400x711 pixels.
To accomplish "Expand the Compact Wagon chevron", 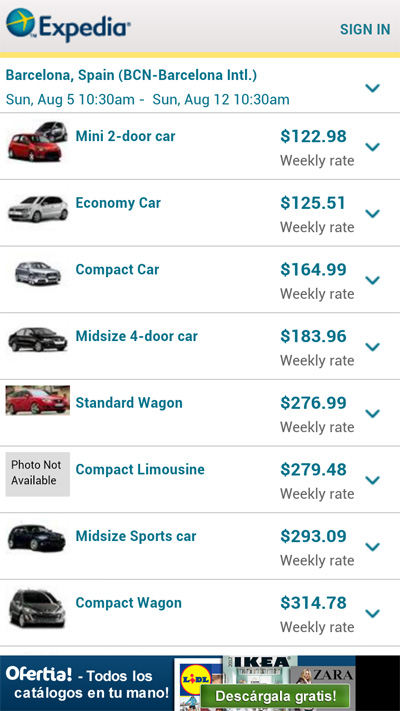I will click(x=373, y=613).
